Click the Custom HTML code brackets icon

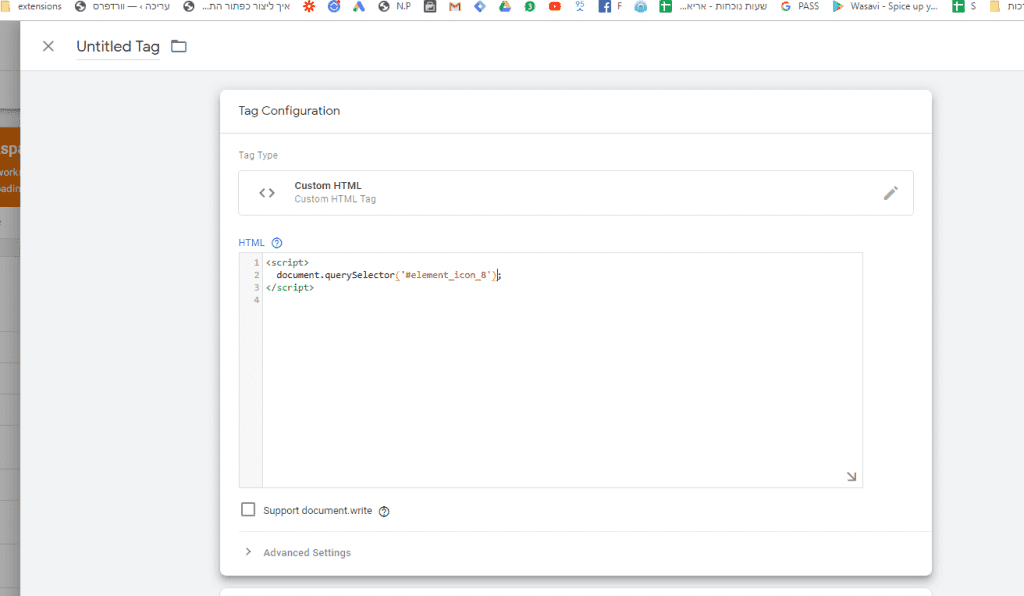tap(267, 193)
